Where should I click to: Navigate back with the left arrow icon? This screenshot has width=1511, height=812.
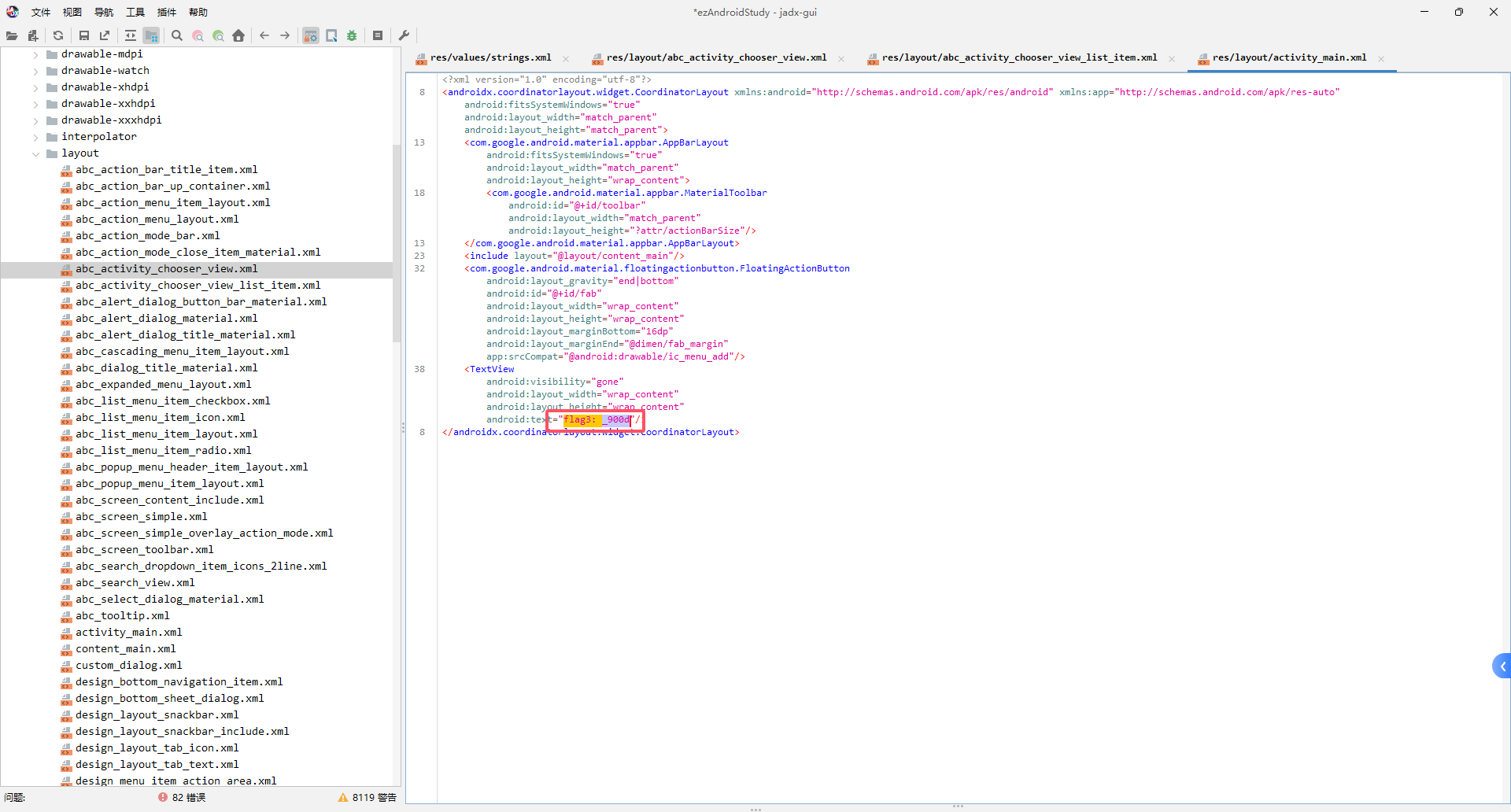click(x=264, y=35)
